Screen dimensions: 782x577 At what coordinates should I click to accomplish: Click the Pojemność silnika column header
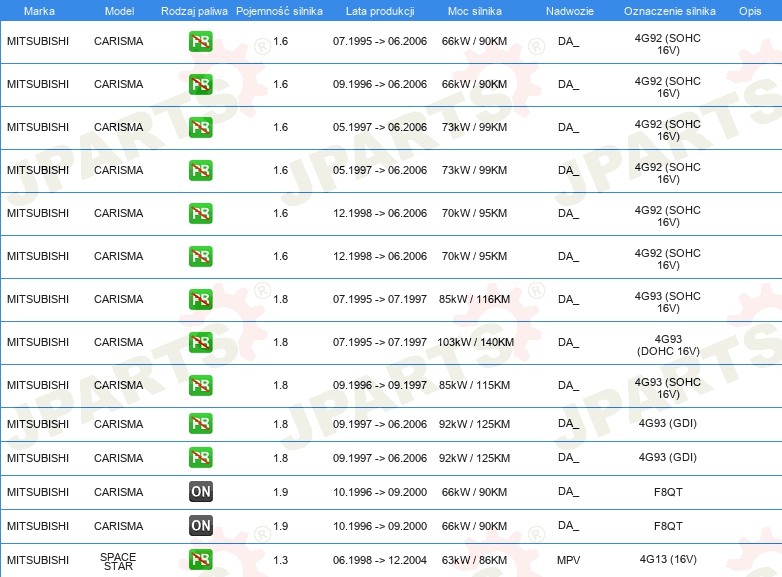click(x=279, y=11)
